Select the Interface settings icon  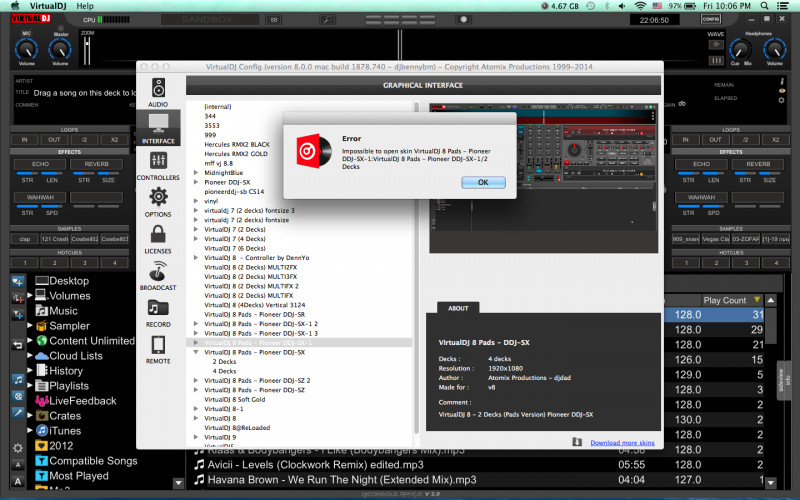[x=158, y=128]
